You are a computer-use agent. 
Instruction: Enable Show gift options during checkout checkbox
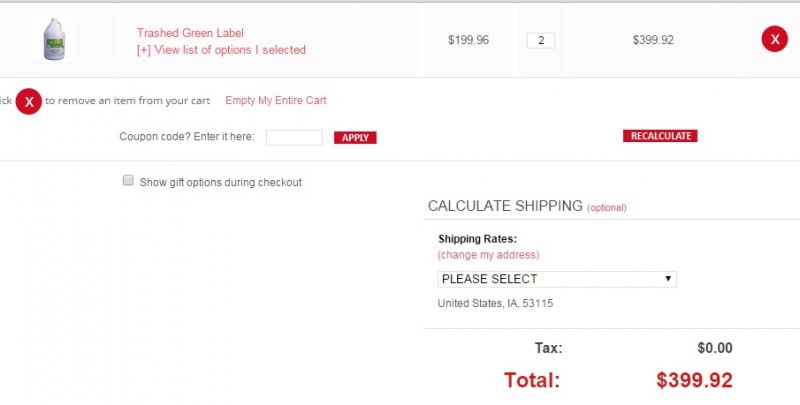coord(128,181)
